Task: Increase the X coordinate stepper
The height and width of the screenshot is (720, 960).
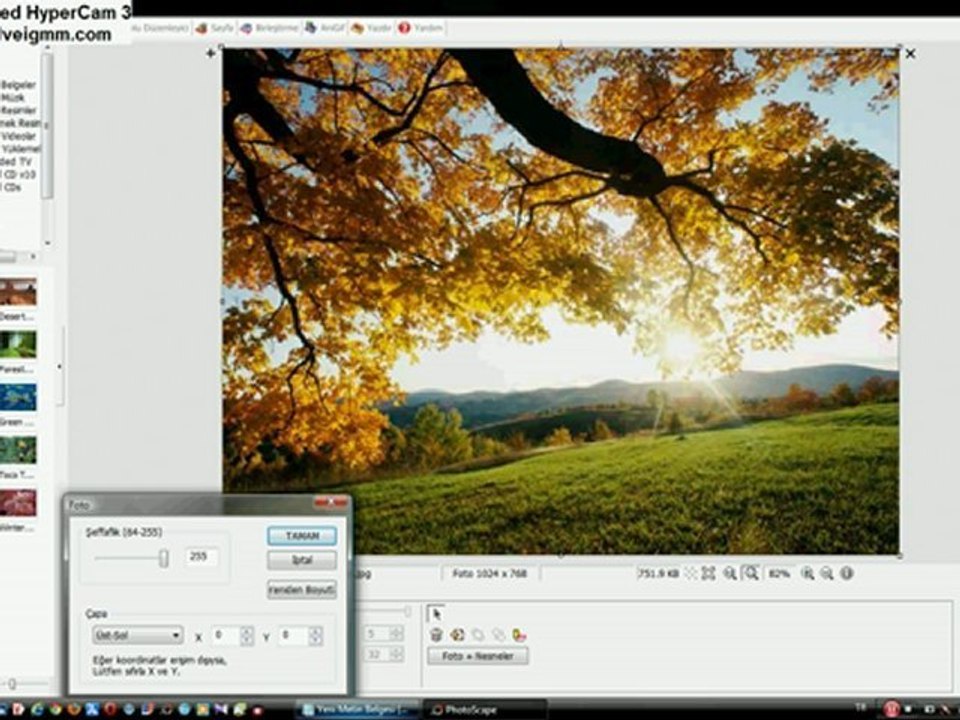Action: coord(247,631)
